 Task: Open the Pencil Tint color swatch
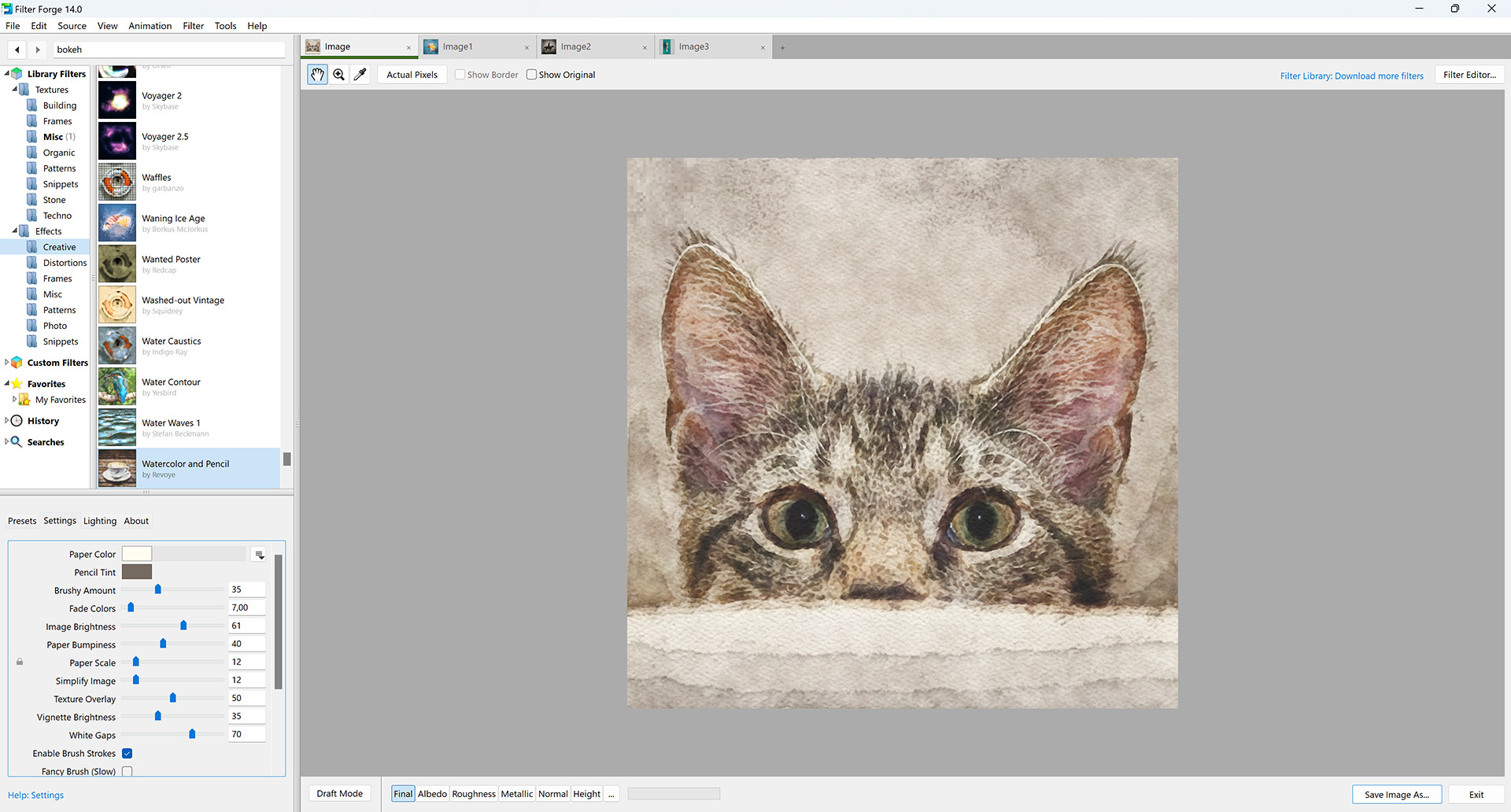pos(137,572)
